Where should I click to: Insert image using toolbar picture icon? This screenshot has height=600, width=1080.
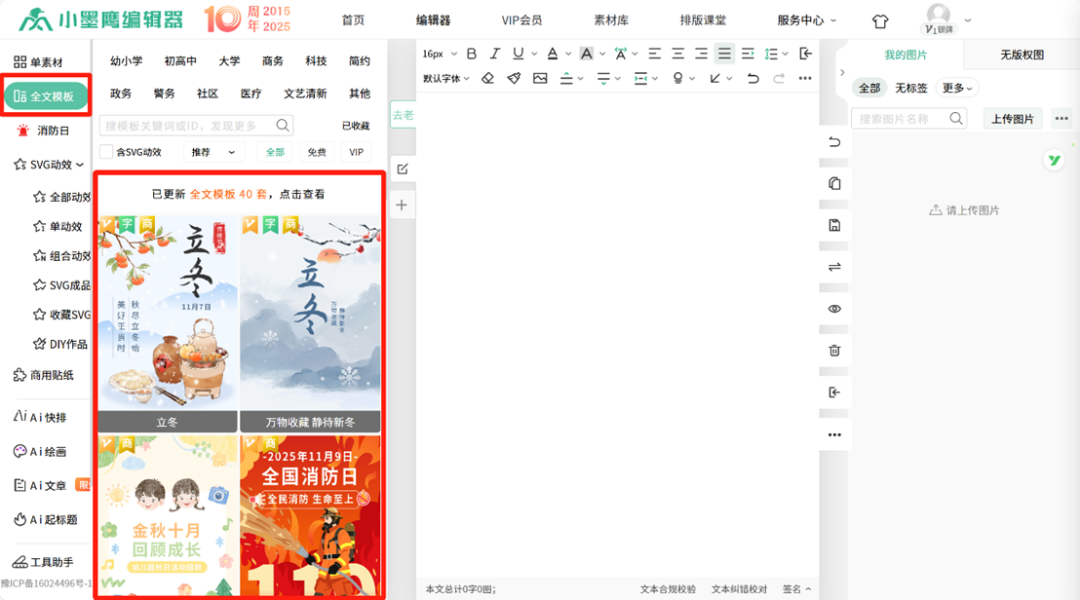(540, 78)
